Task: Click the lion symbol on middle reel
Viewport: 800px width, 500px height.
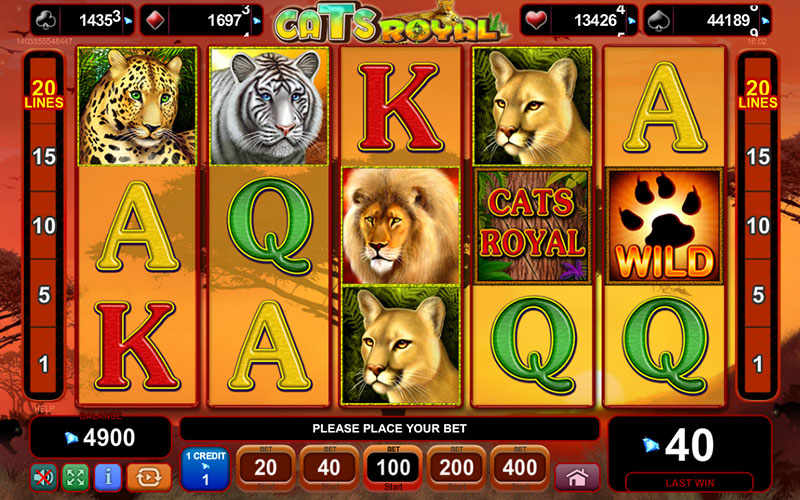Action: pyautogui.click(x=401, y=225)
